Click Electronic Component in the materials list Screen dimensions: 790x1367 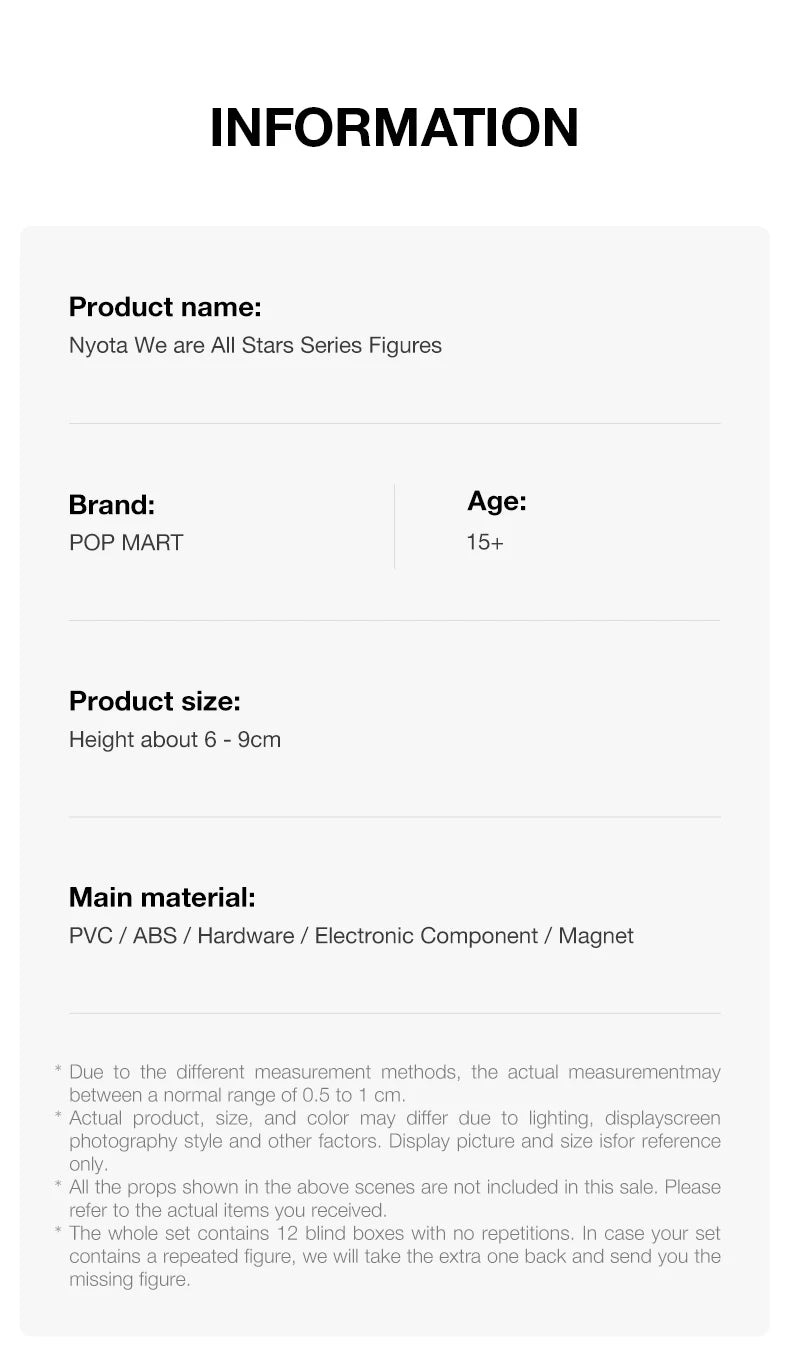[427, 936]
